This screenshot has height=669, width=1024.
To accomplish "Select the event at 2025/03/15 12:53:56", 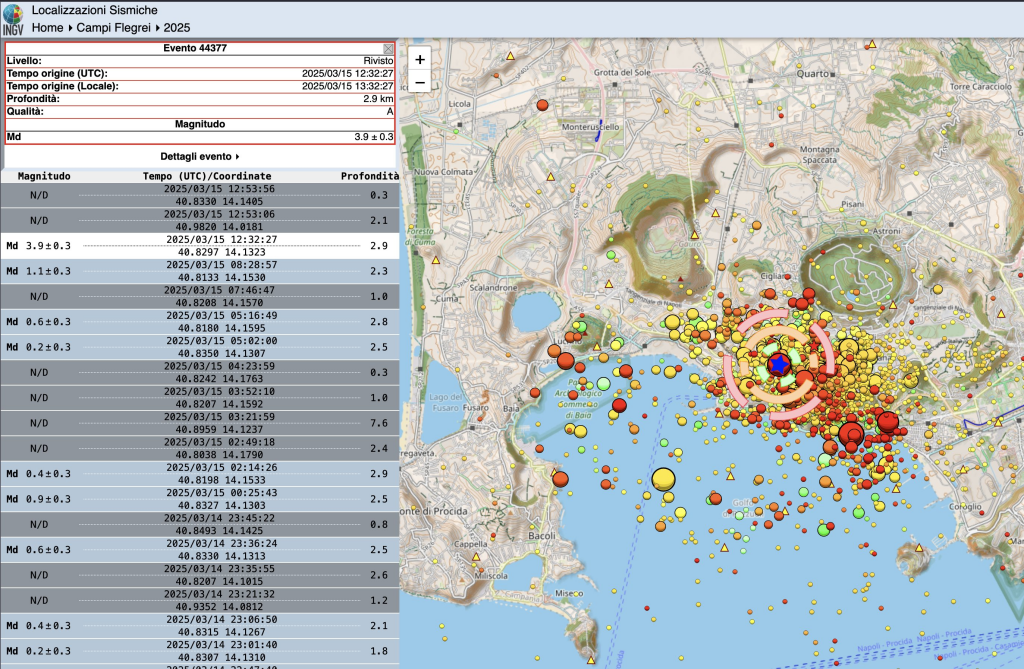I will [200, 195].
